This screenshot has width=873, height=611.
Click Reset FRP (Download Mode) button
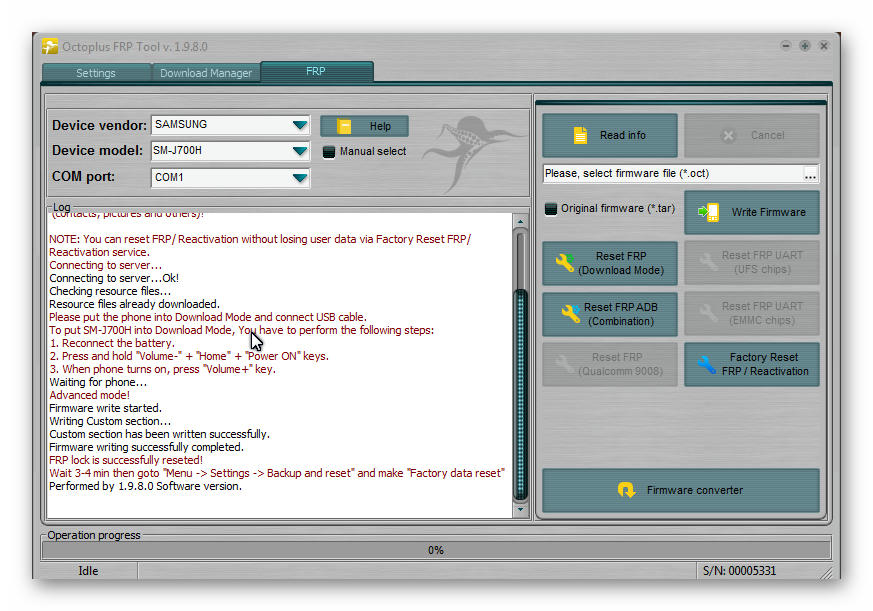pos(610,263)
